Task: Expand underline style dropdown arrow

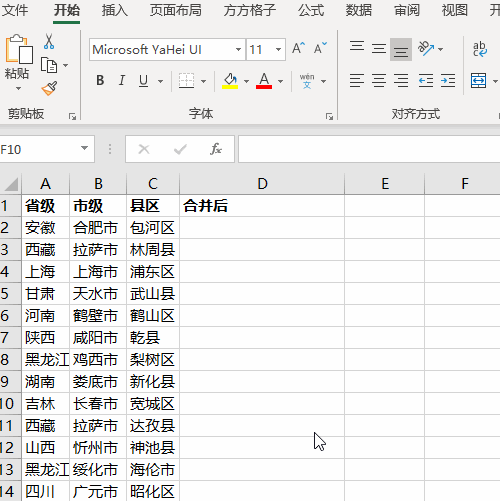Action: tap(160, 81)
